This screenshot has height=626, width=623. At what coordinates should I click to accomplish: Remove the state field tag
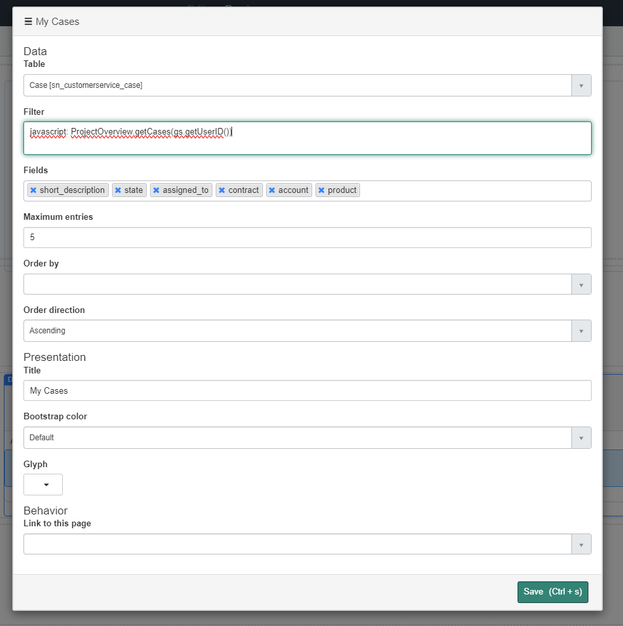(x=118, y=190)
